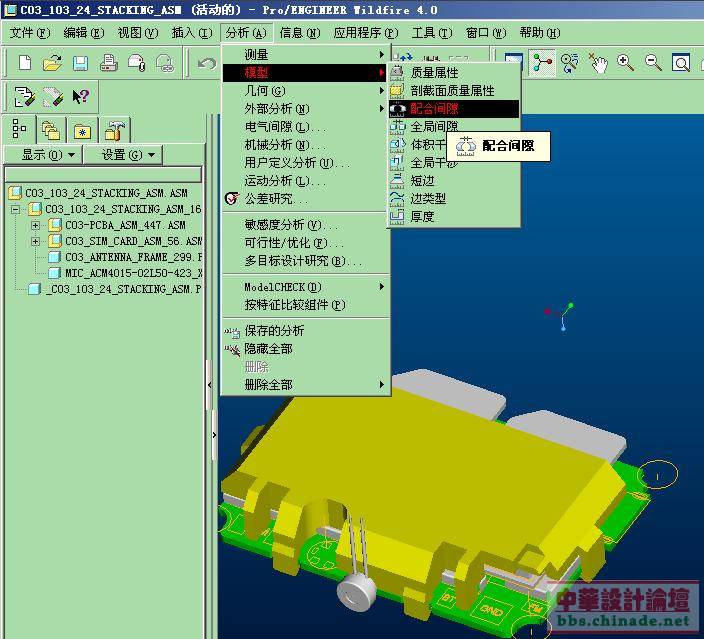Choose 保存的分析 menu entry
The width and height of the screenshot is (704, 639).
pos(304,331)
